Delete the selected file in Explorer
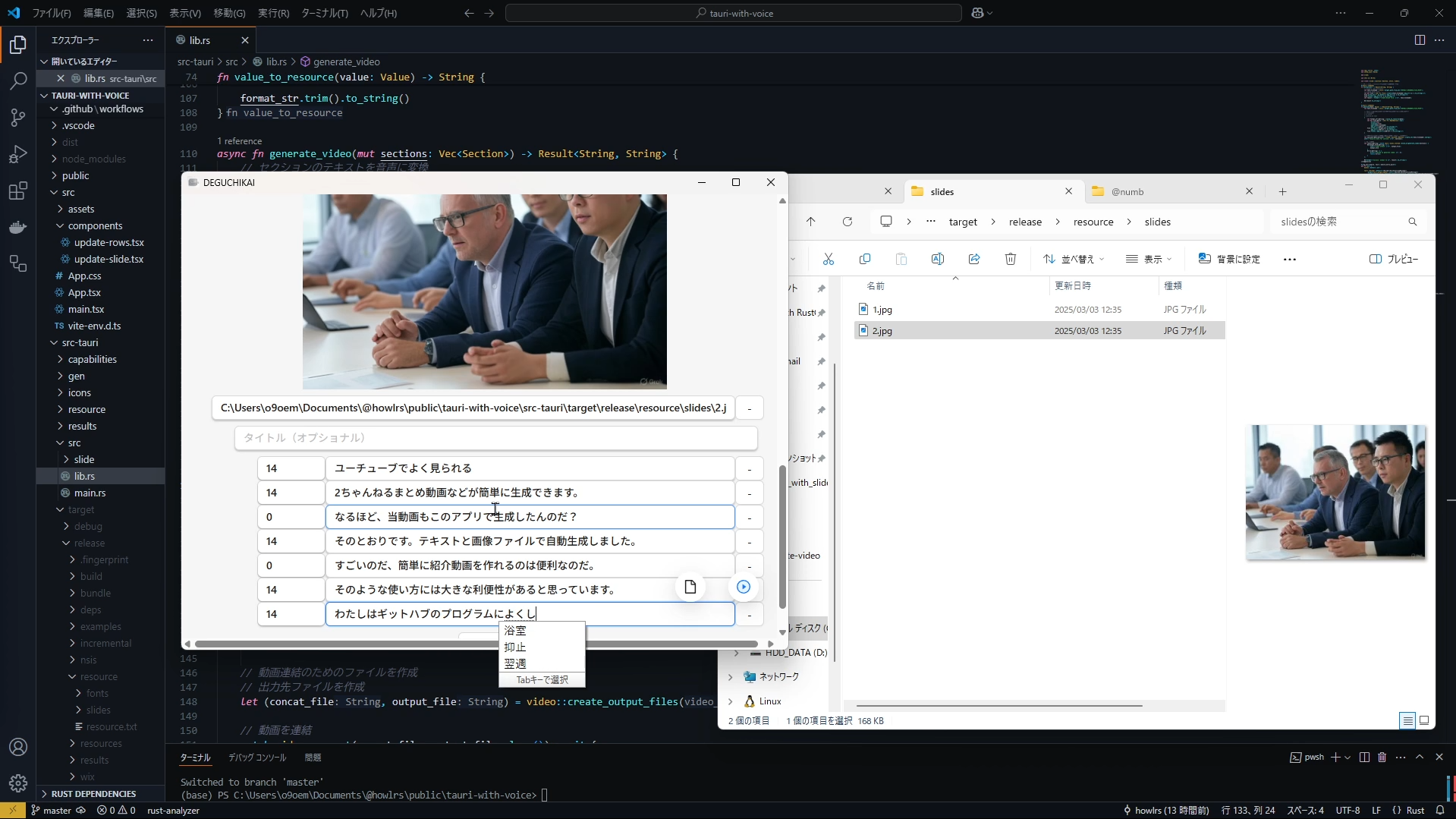Screen dimensions: 1456x819 (1010, 259)
